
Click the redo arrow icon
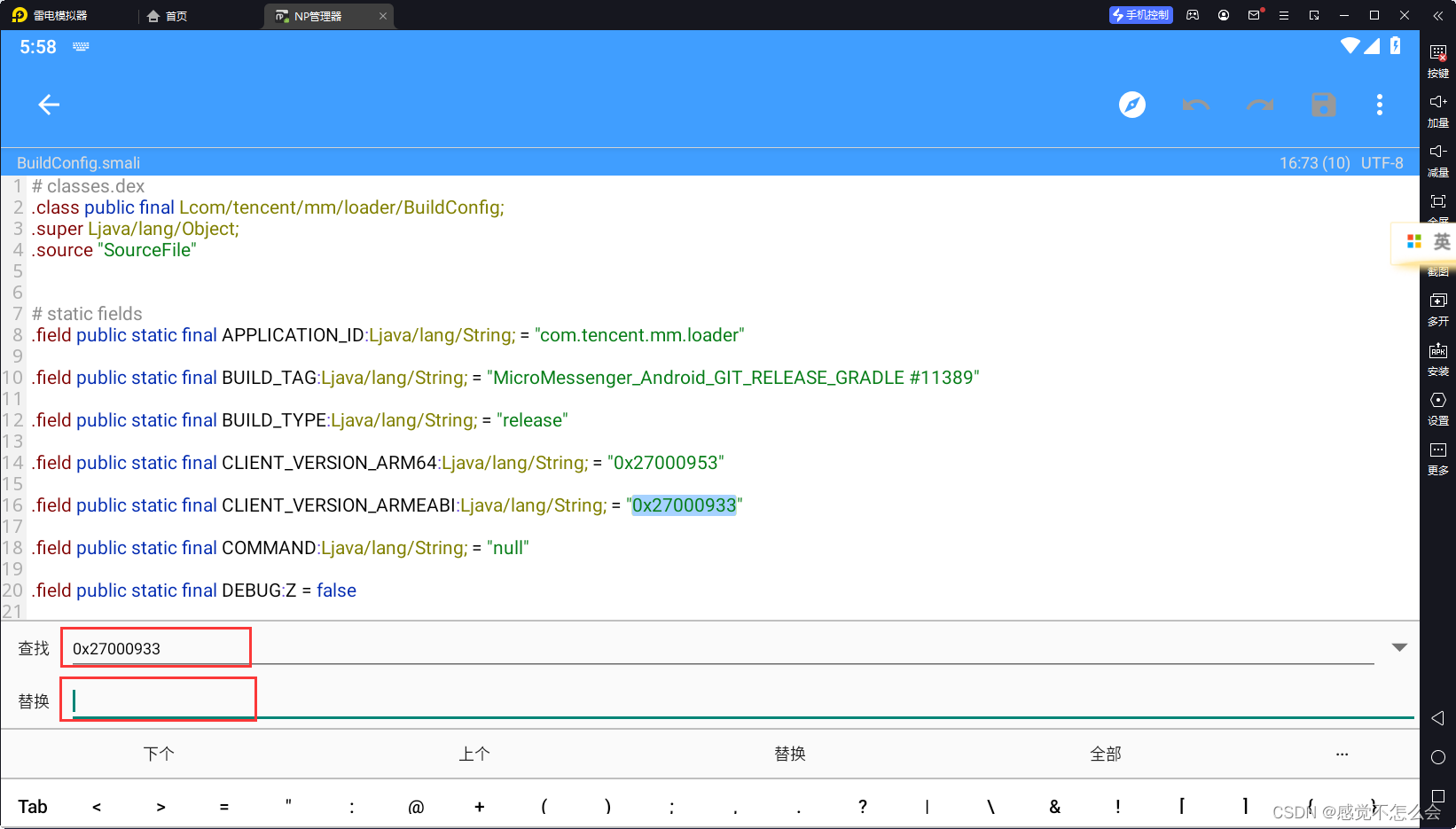coord(1260,105)
